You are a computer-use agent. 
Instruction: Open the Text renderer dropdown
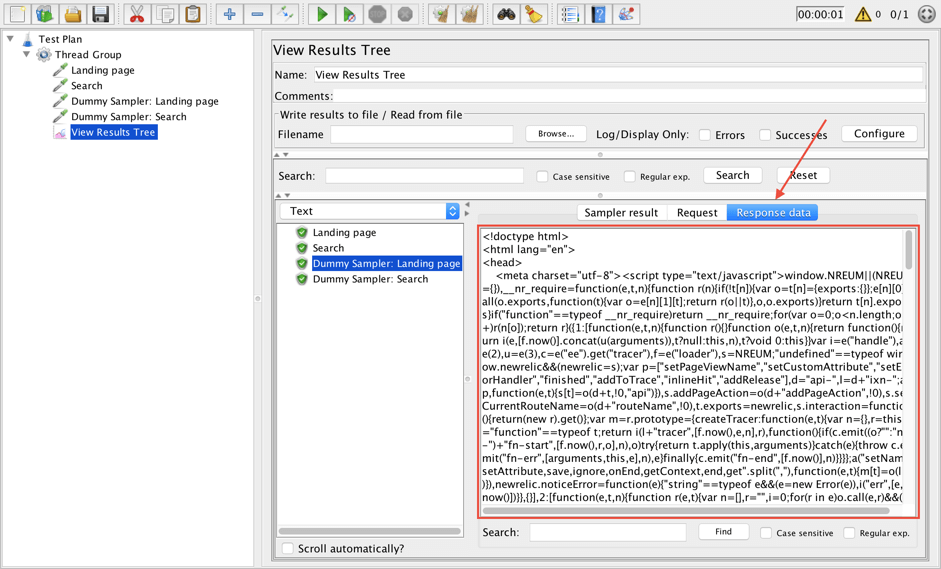370,211
